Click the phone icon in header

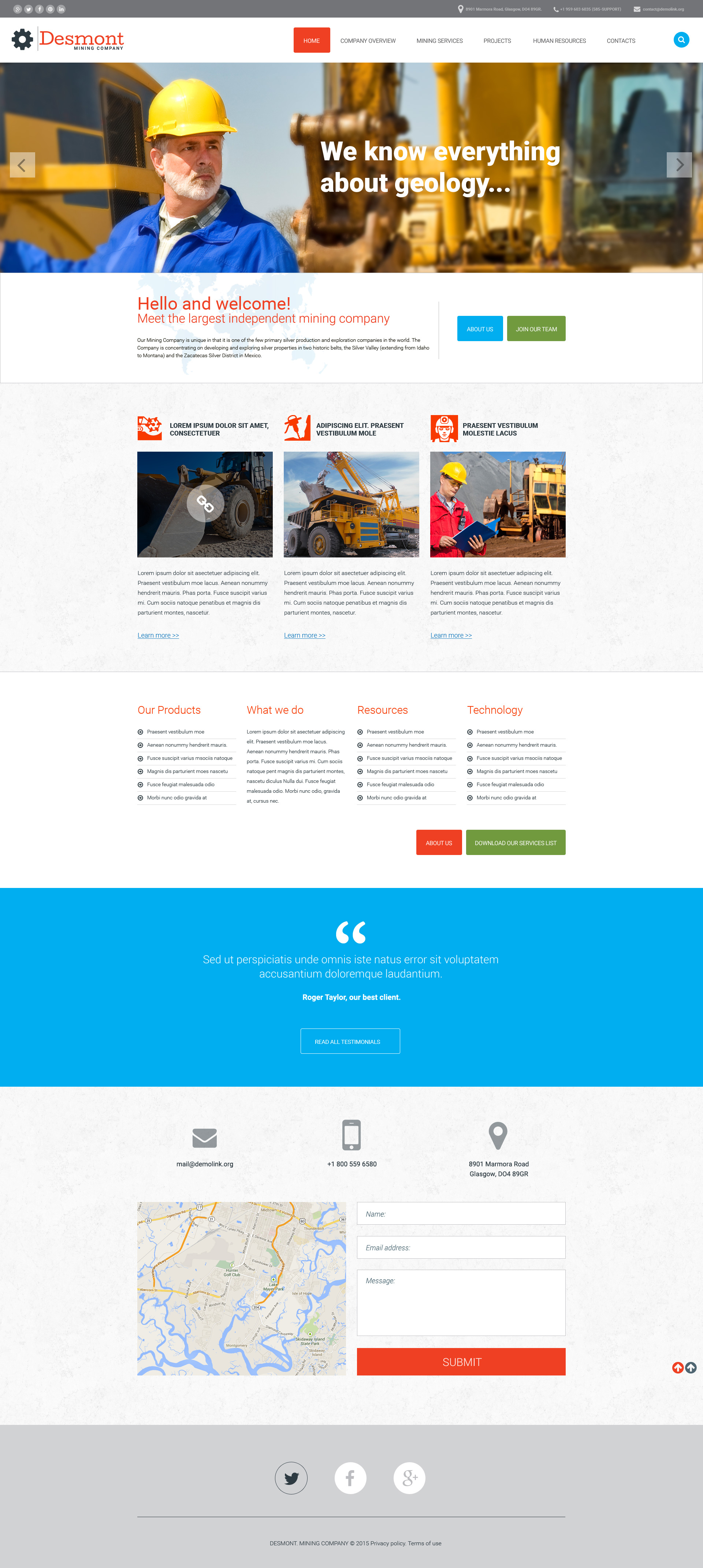[556, 9]
